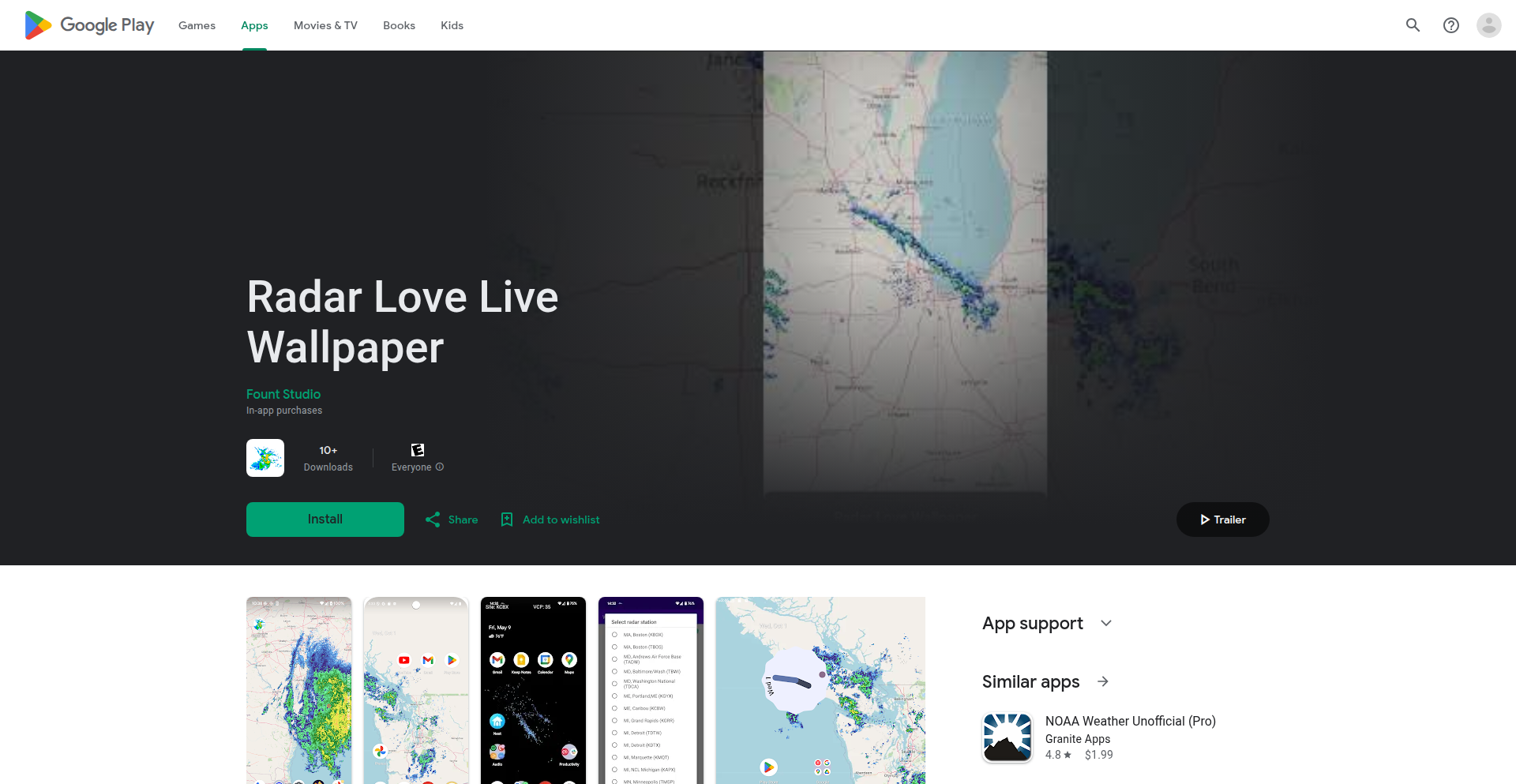Viewport: 1516px width, 784px height.
Task: Open the wide landscape radar screenshot
Action: click(820, 690)
